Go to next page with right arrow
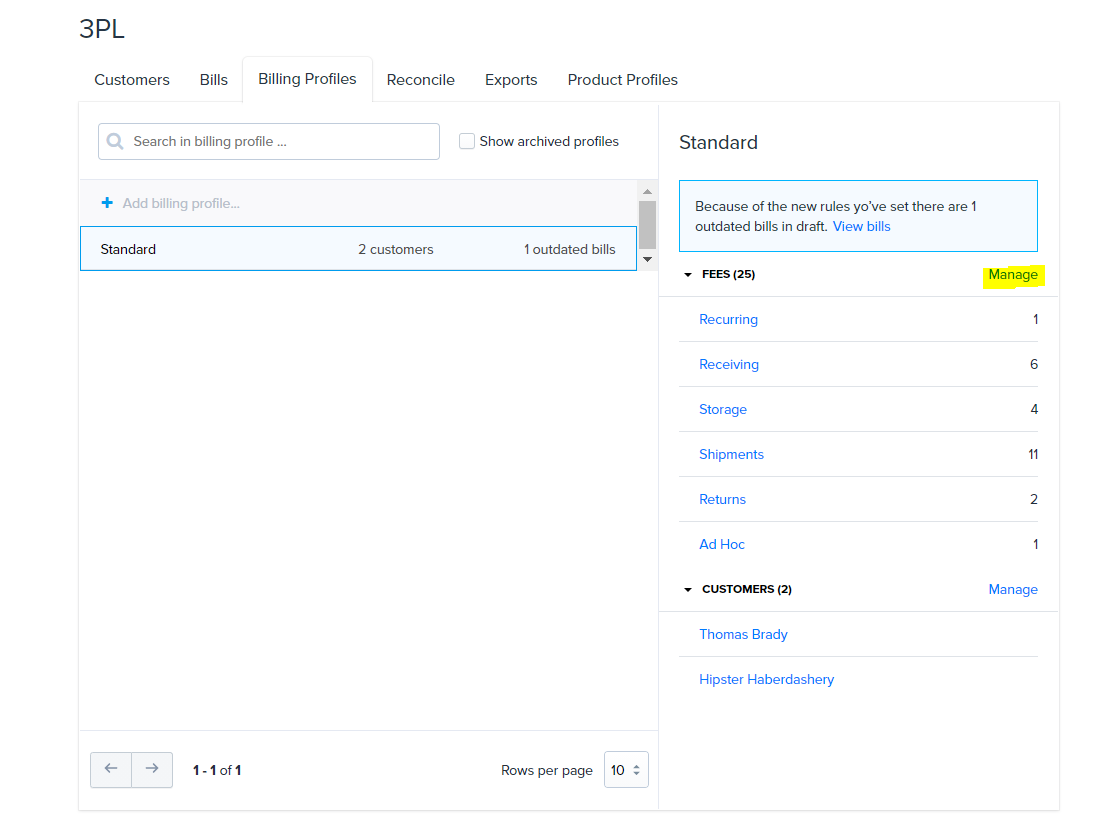The height and width of the screenshot is (828, 1112). point(152,769)
